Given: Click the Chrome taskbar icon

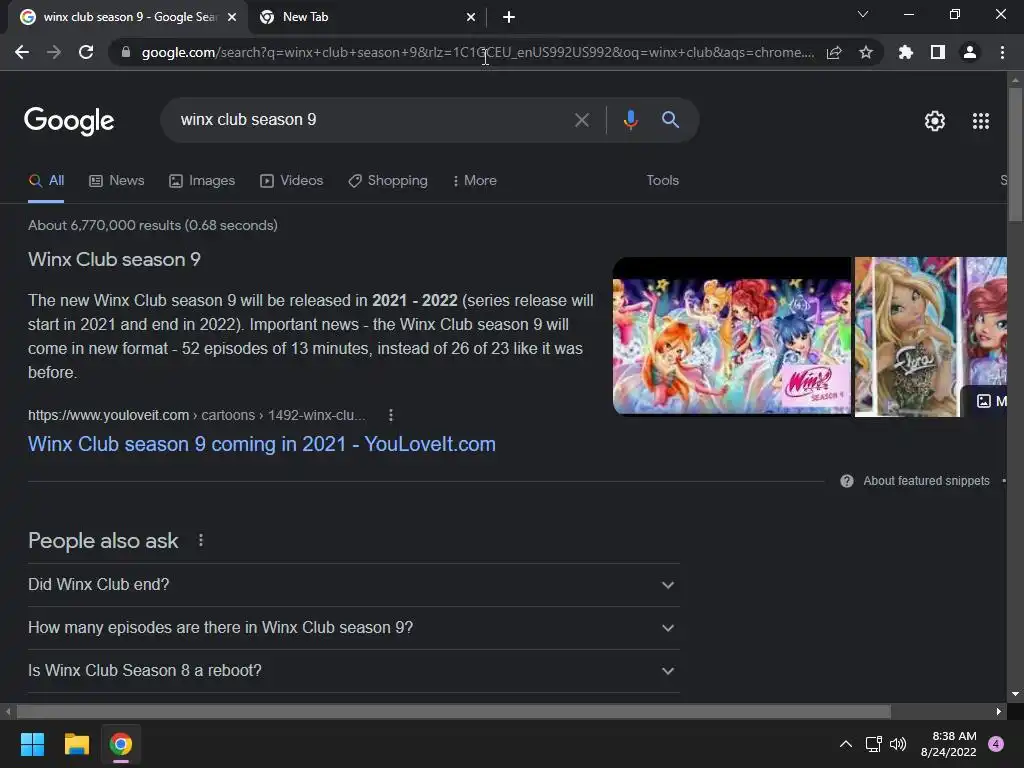Looking at the screenshot, I should (x=121, y=744).
